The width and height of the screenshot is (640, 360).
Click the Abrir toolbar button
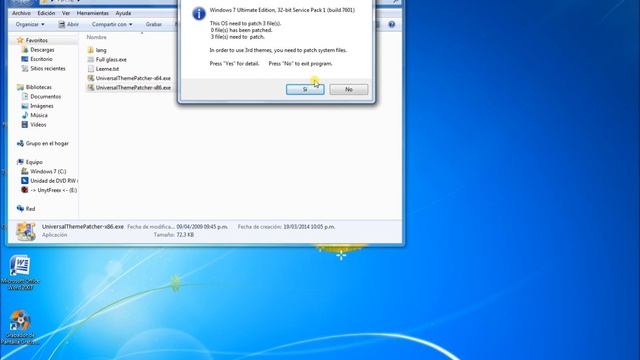(68, 24)
